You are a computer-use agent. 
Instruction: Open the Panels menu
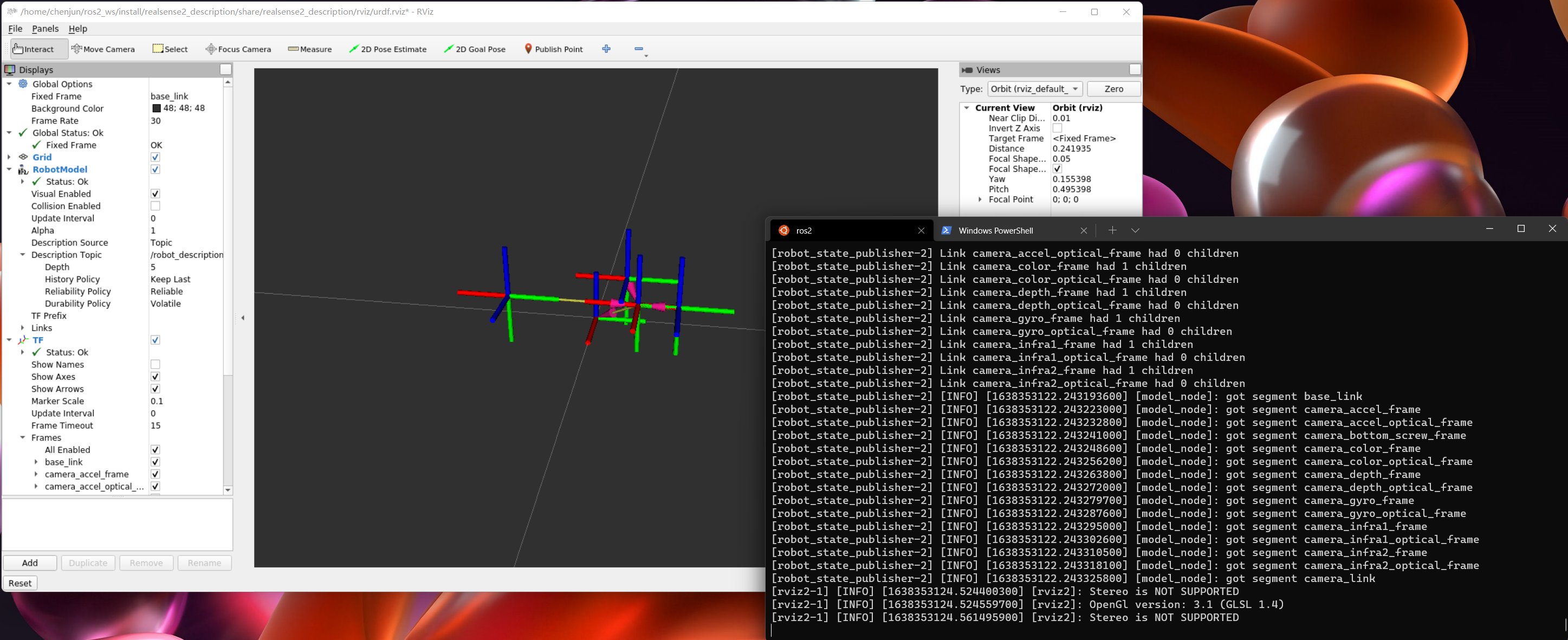[x=45, y=29]
